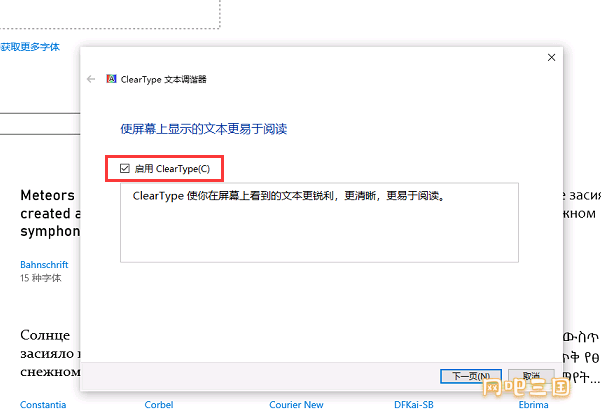Click the ClearType tuner app icon
Viewport: 601px width, 412px height.
point(111,79)
